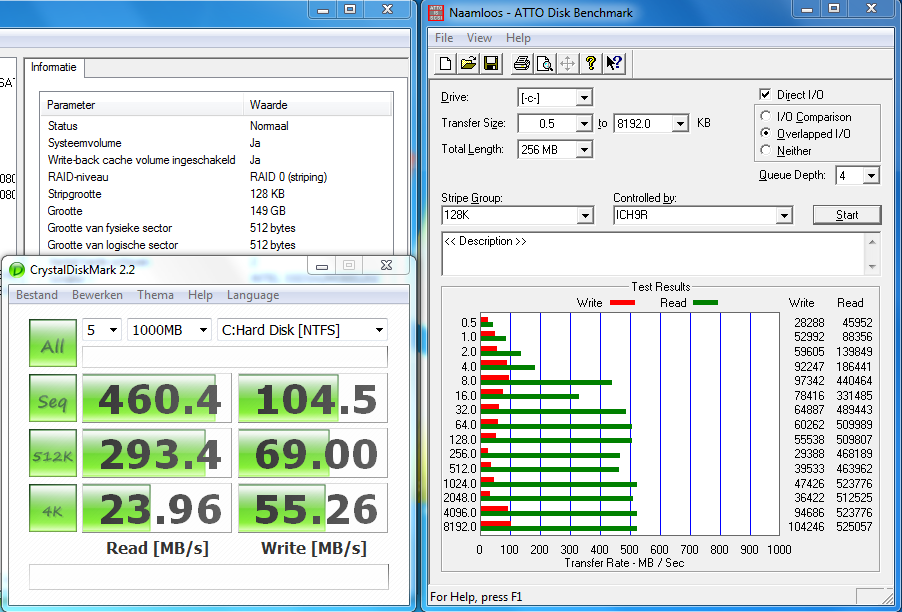Open the Help menu in ATTO Disk Benchmark
This screenshot has height=612, width=902.
(518, 38)
